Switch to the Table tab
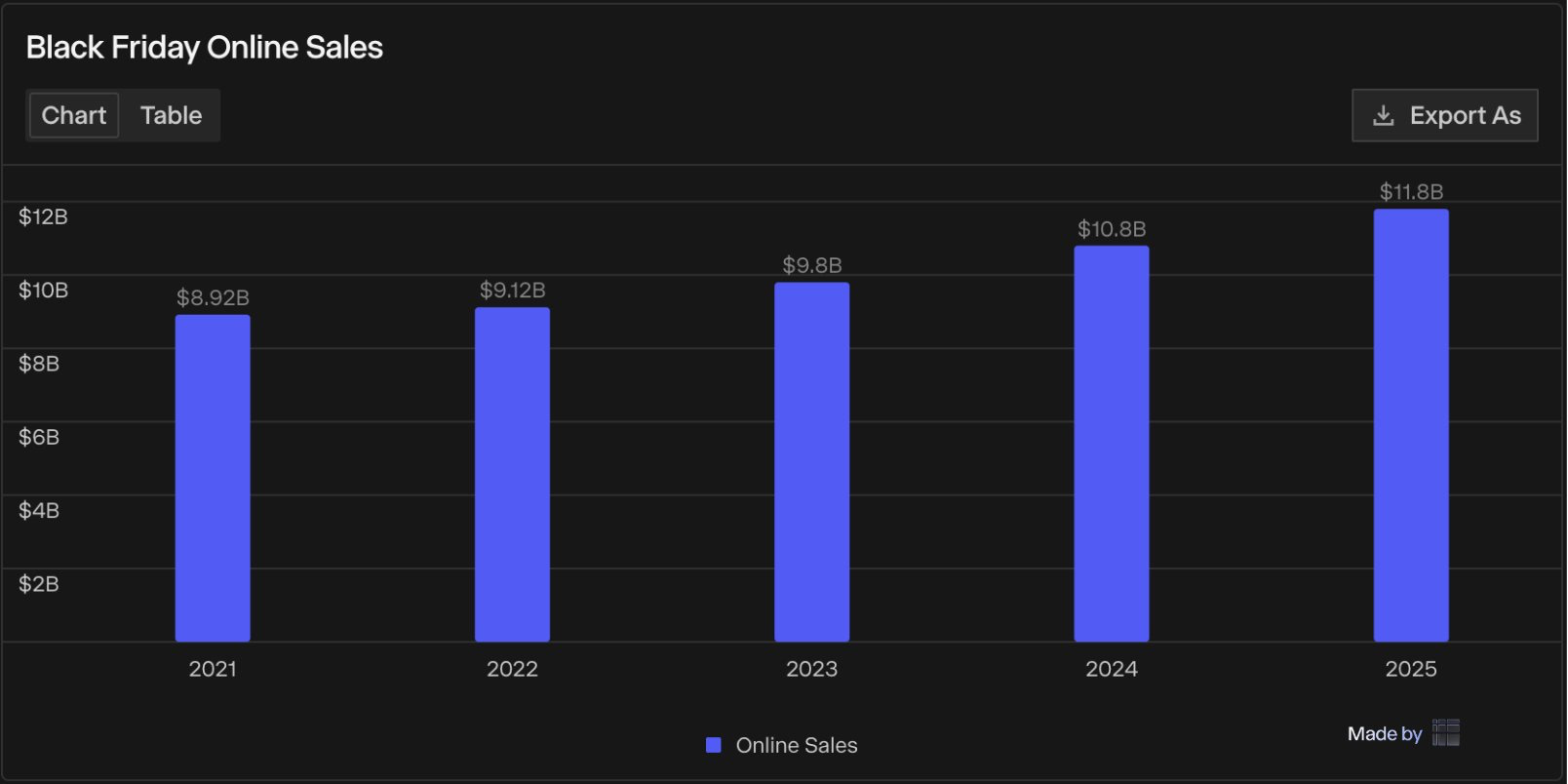This screenshot has width=1568, height=784. coord(171,115)
